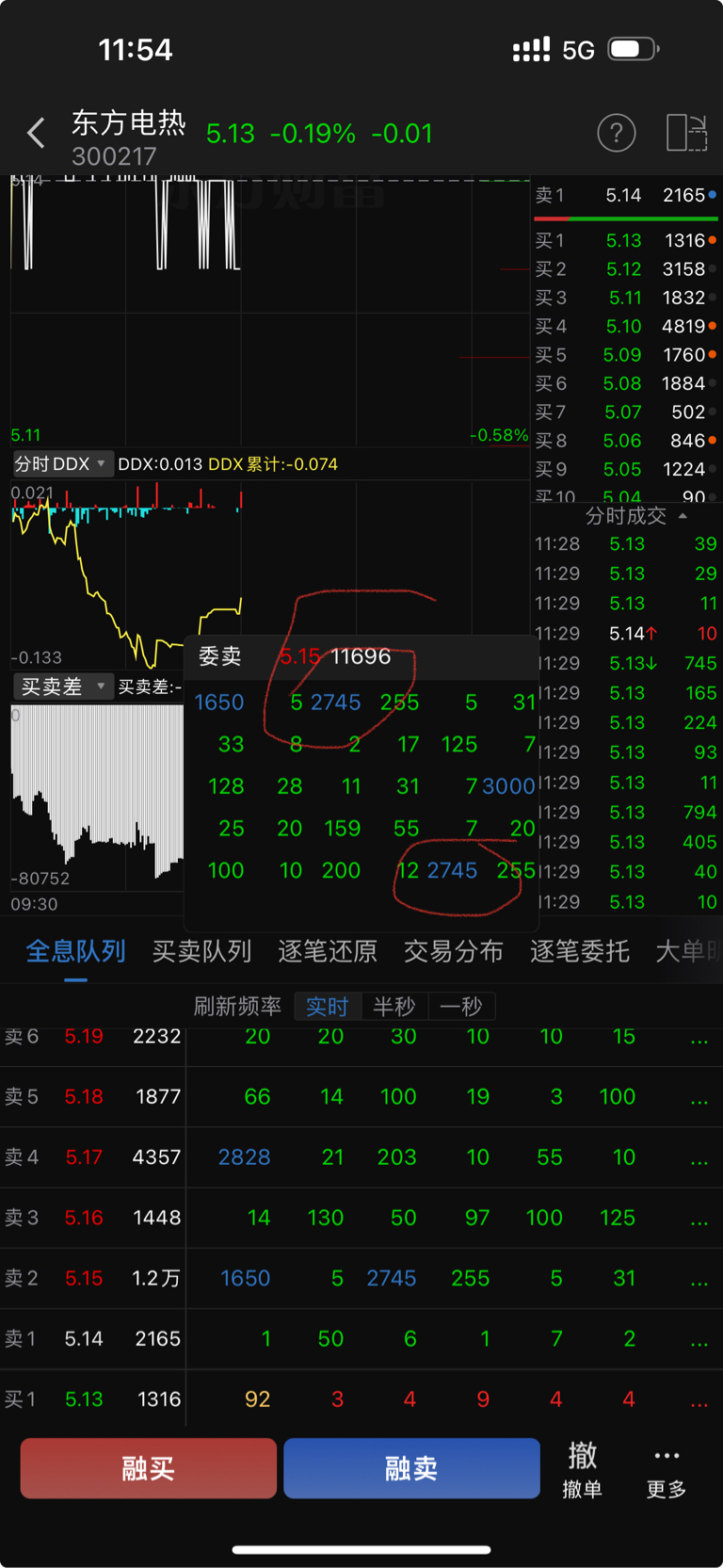
Task: Tap the red 融买 button
Action: [x=149, y=1468]
